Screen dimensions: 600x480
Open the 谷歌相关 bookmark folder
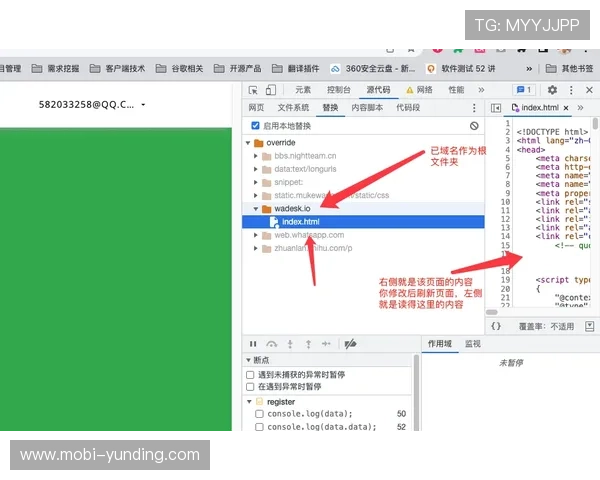(x=179, y=69)
